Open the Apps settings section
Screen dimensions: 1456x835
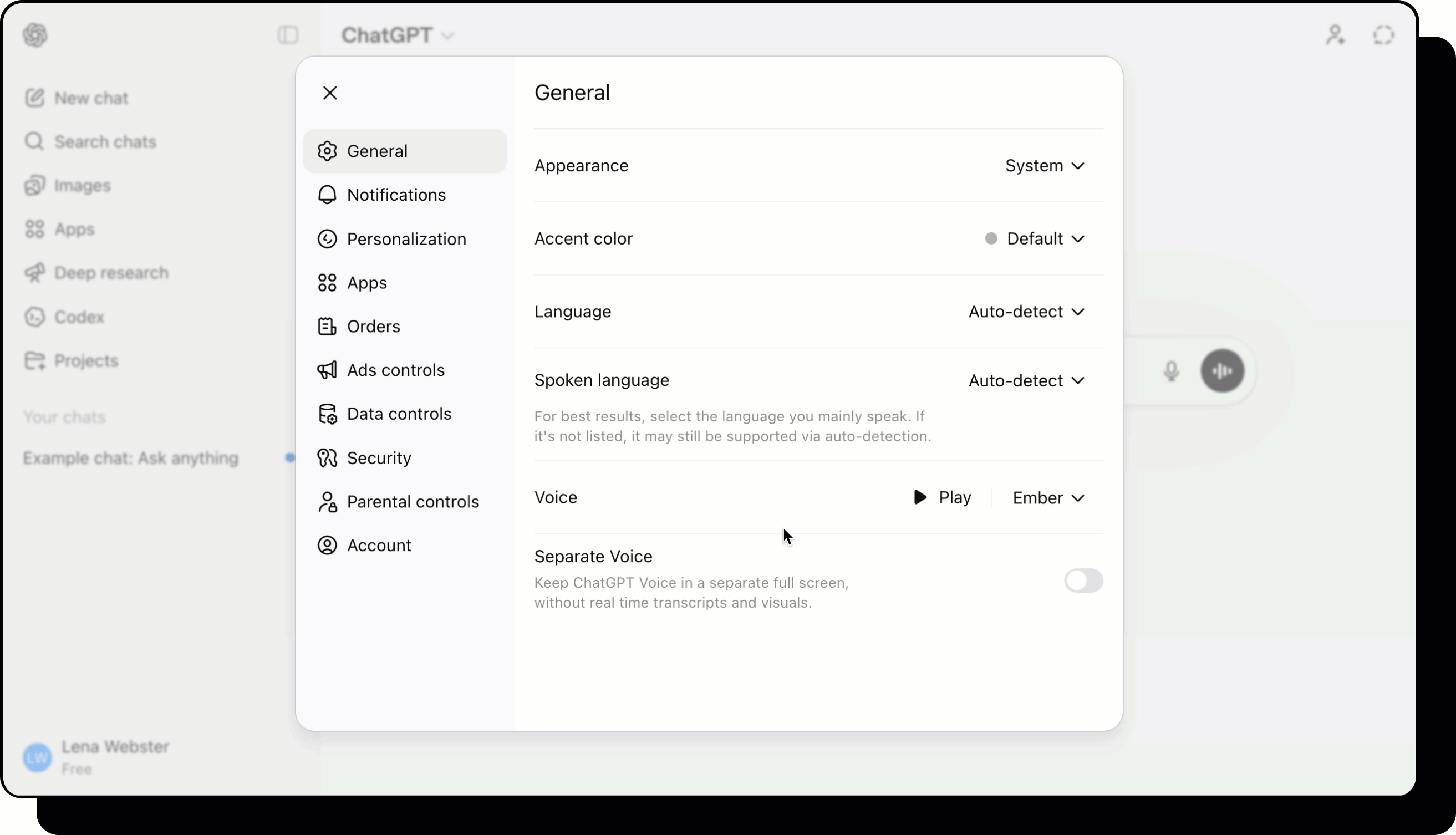coord(366,282)
